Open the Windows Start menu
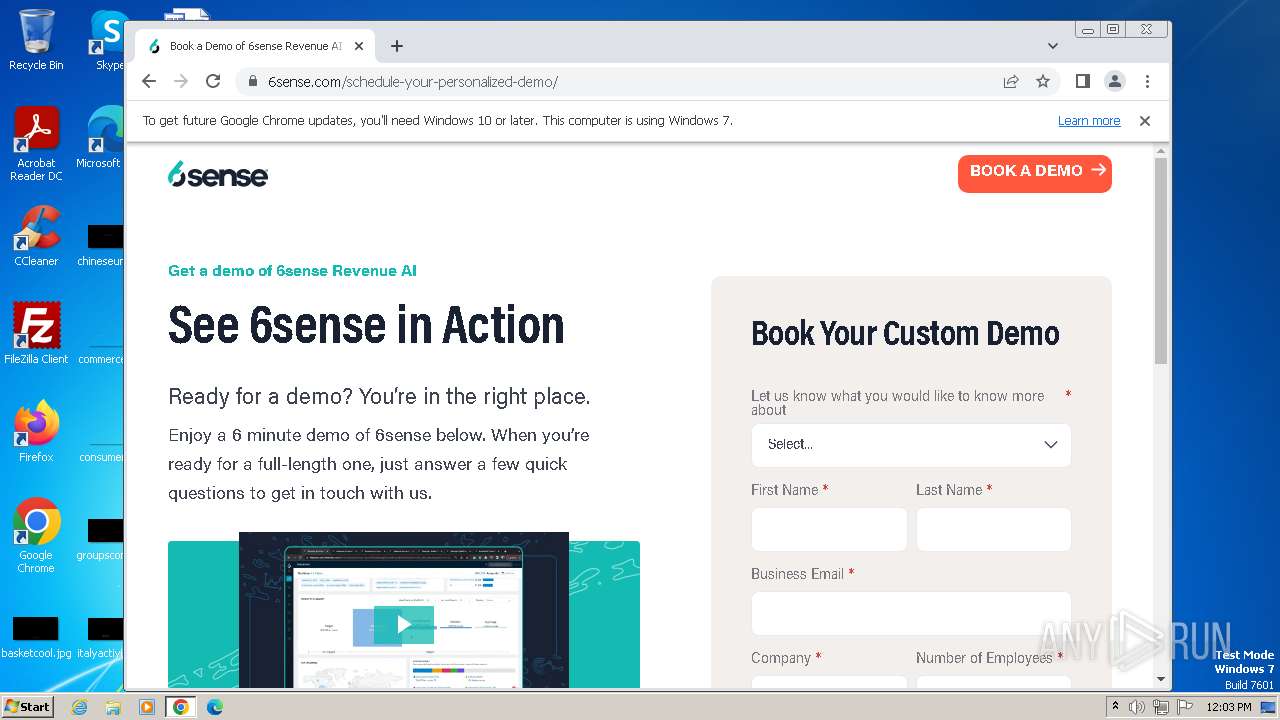 27,706
